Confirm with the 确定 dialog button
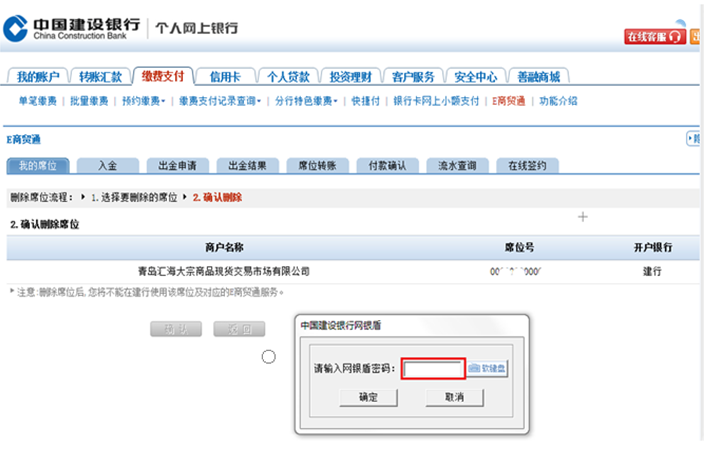Screen dimensions: 706x465 (368, 397)
